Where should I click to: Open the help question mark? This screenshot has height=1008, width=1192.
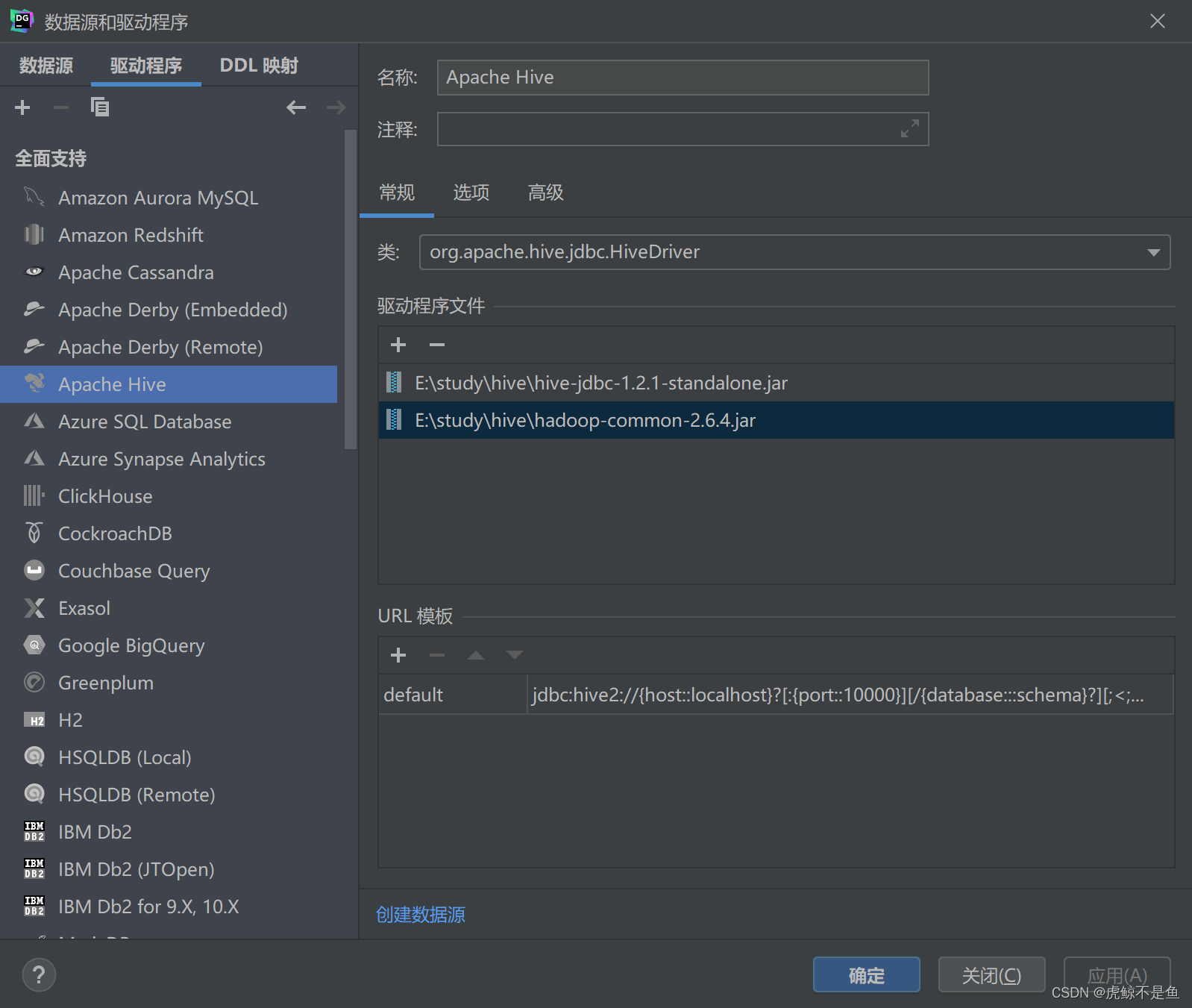[x=39, y=974]
